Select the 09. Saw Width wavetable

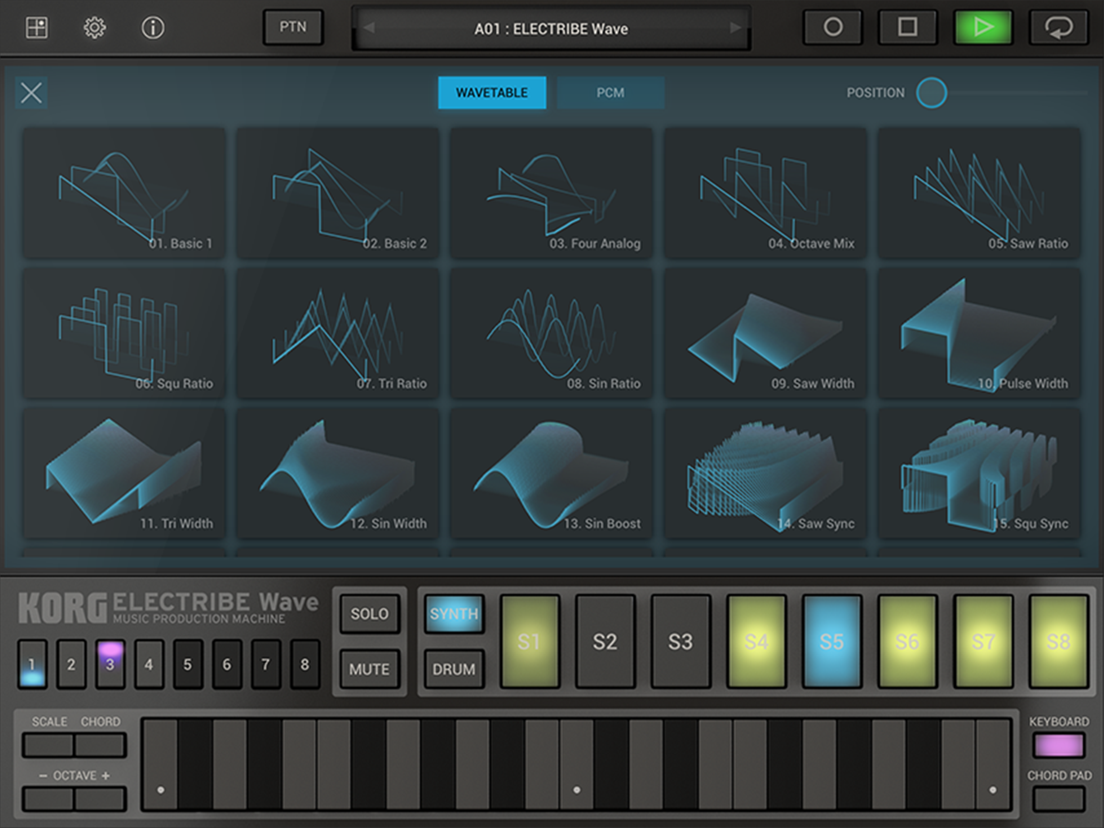(x=765, y=333)
